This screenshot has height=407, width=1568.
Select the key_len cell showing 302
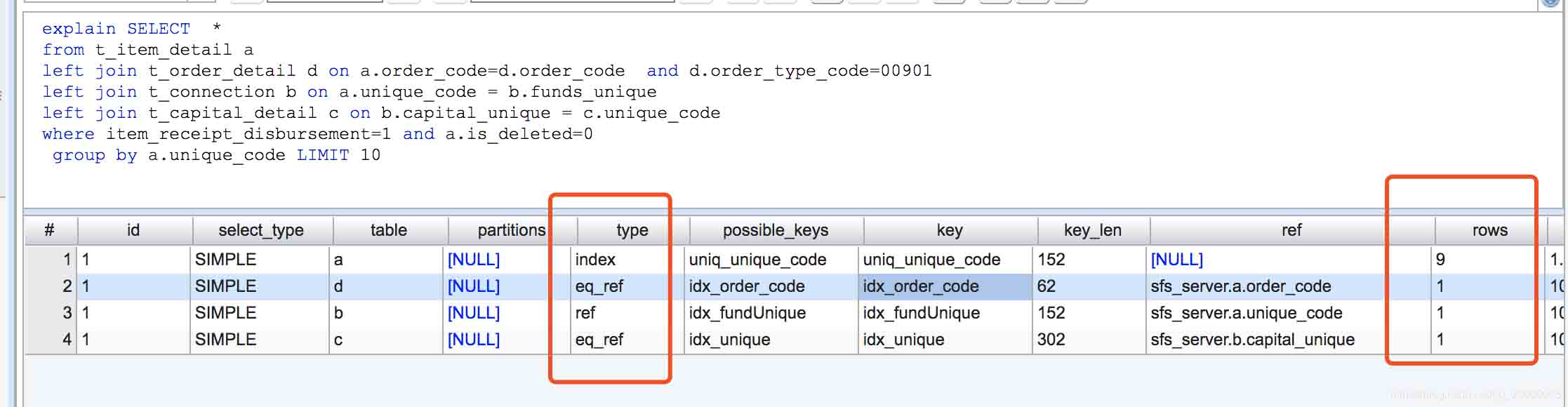pyautogui.click(x=1051, y=340)
